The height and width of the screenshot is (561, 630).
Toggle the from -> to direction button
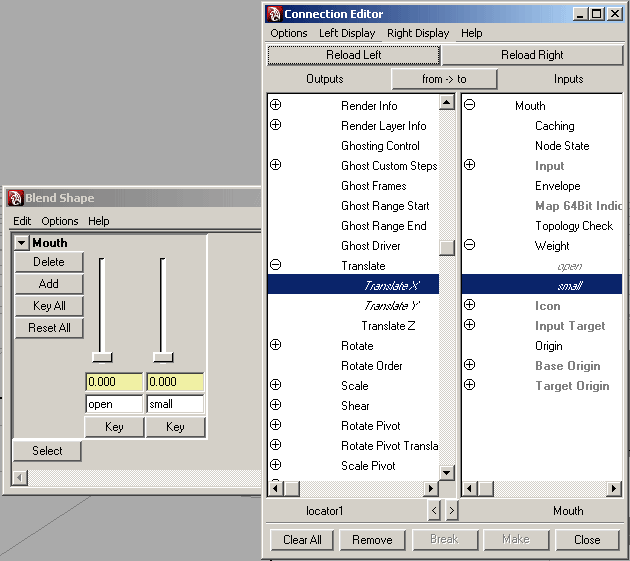click(x=444, y=79)
